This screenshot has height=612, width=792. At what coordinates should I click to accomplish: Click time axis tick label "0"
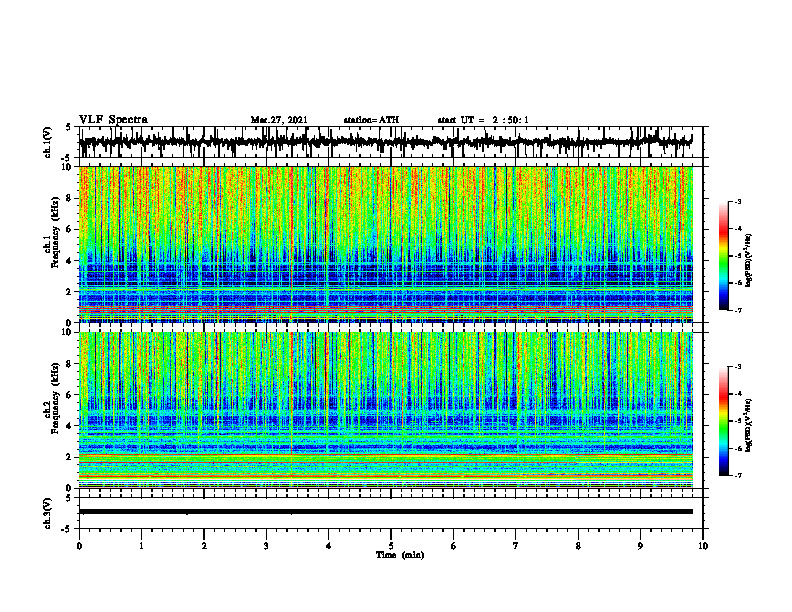79,546
